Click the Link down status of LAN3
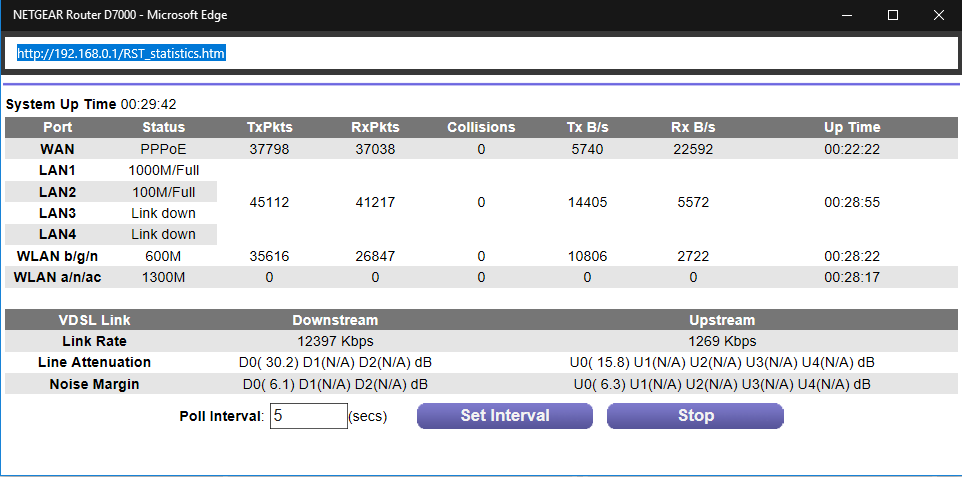Viewport: 962px width, 477px height. [163, 213]
